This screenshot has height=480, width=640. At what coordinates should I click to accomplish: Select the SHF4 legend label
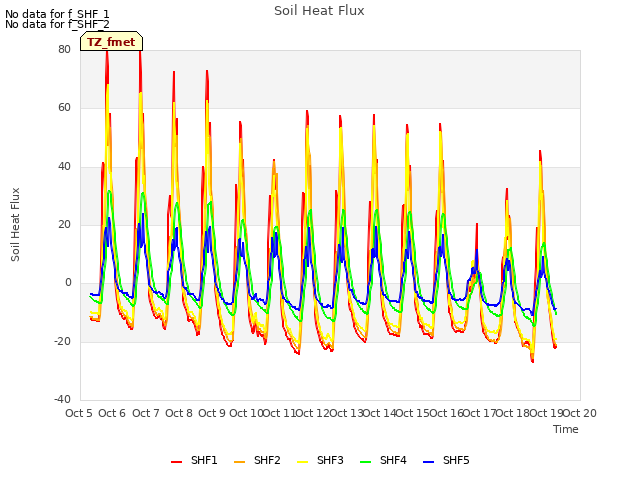coord(393,460)
